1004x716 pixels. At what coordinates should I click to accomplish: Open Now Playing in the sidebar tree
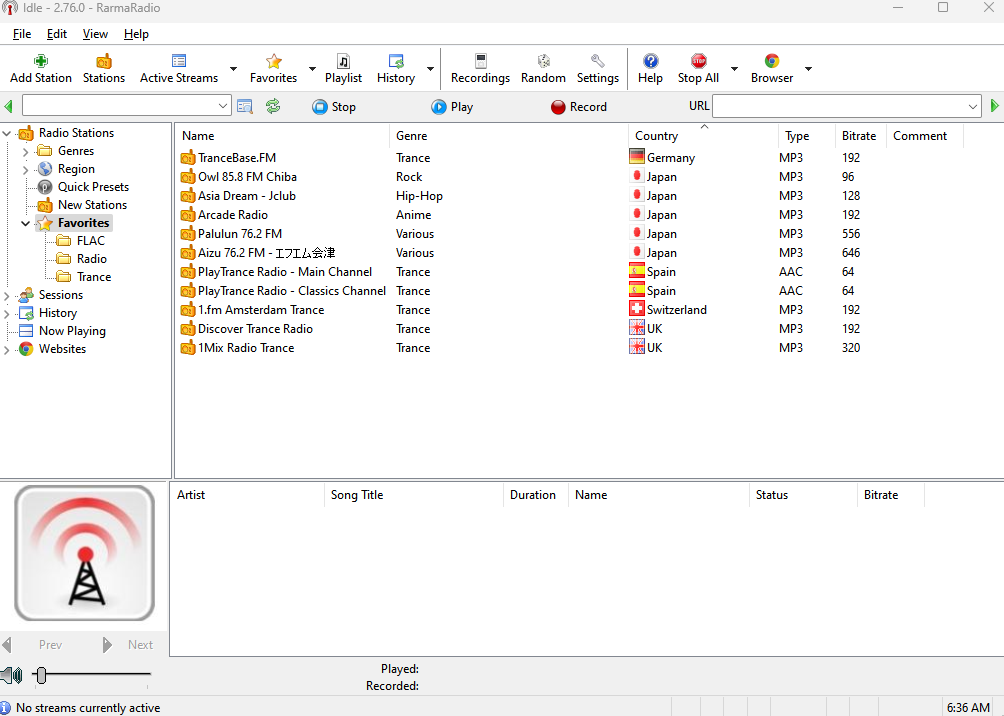tap(72, 331)
